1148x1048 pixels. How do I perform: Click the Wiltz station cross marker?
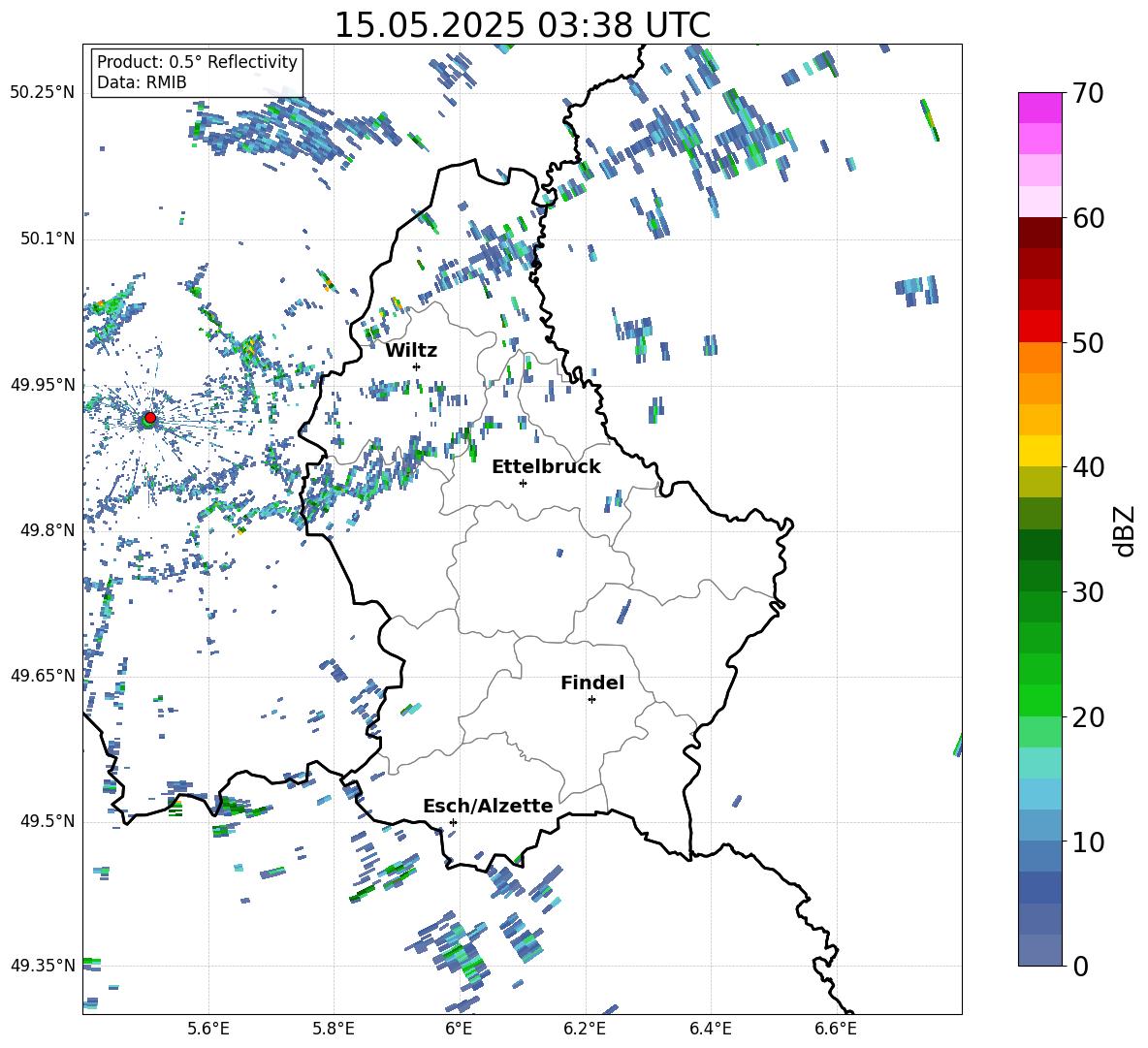417,366
